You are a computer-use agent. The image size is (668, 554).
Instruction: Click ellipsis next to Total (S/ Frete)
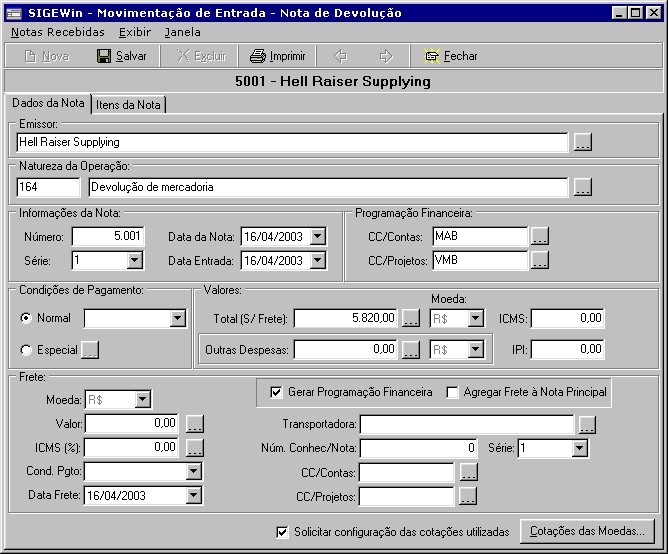click(x=411, y=318)
